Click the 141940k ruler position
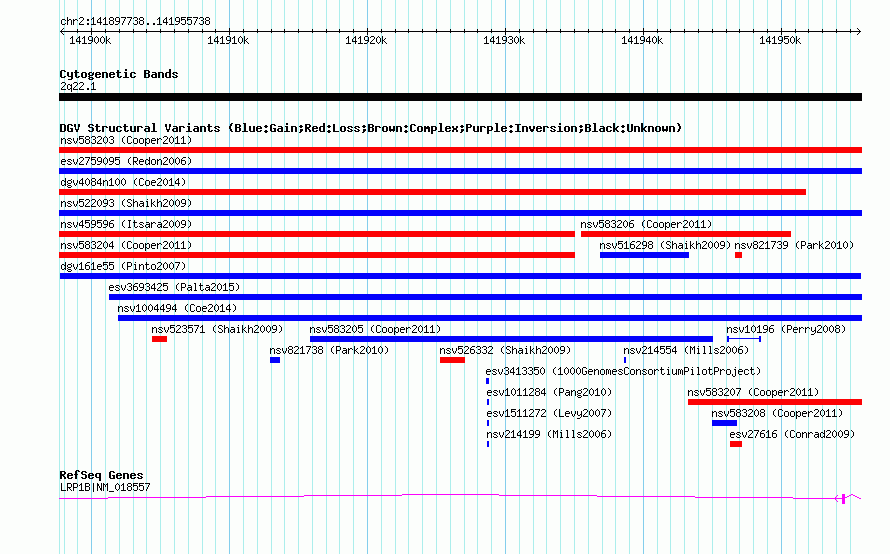This screenshot has width=890, height=554. 642,40
